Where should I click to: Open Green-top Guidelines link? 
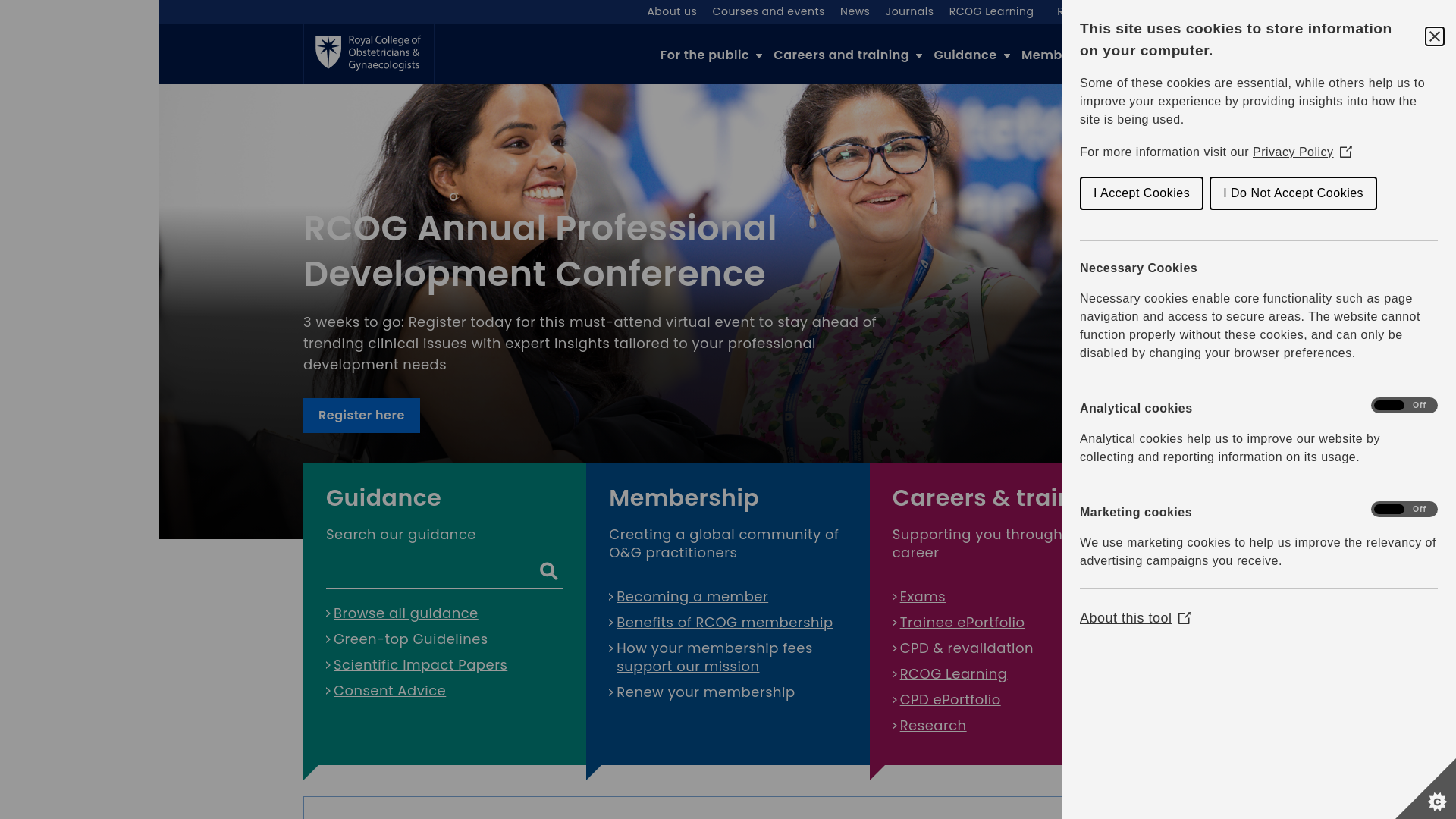(x=410, y=639)
